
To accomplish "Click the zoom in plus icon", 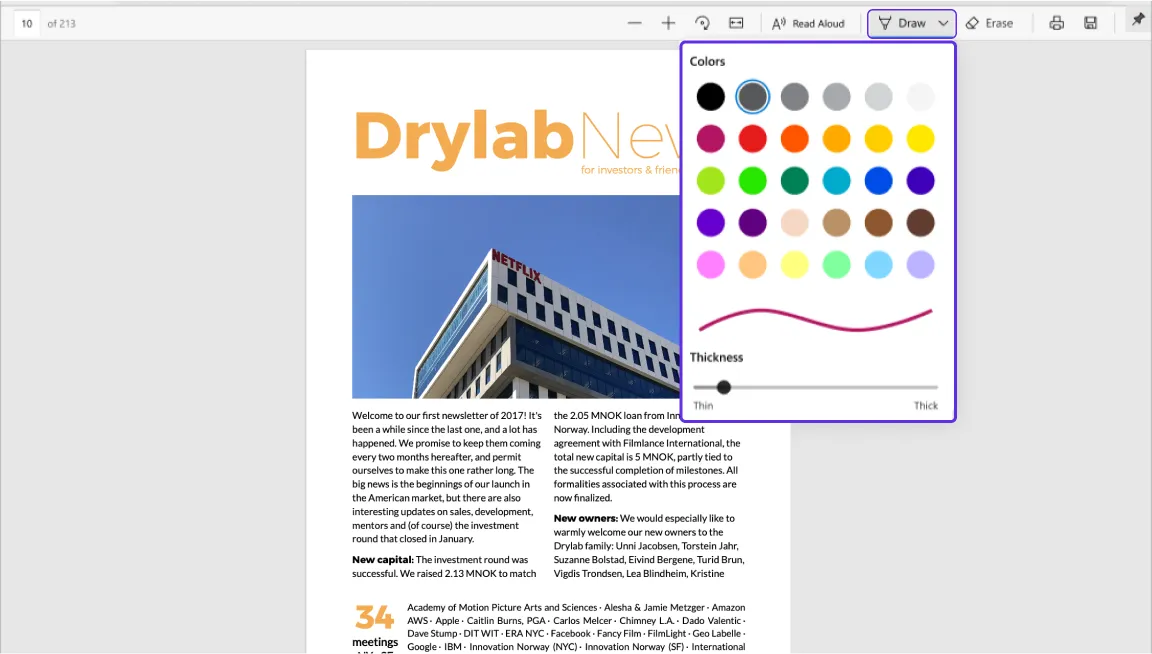I will click(668, 24).
